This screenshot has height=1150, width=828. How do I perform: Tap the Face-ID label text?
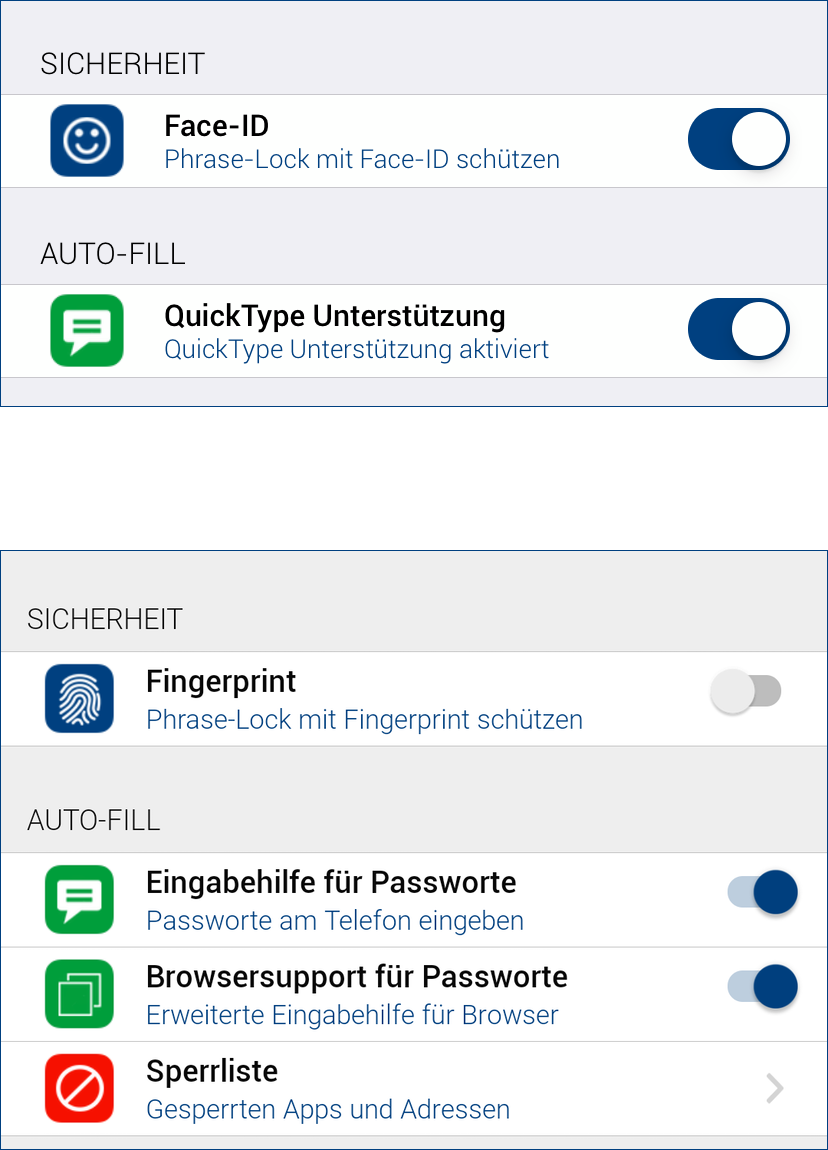coord(216,126)
